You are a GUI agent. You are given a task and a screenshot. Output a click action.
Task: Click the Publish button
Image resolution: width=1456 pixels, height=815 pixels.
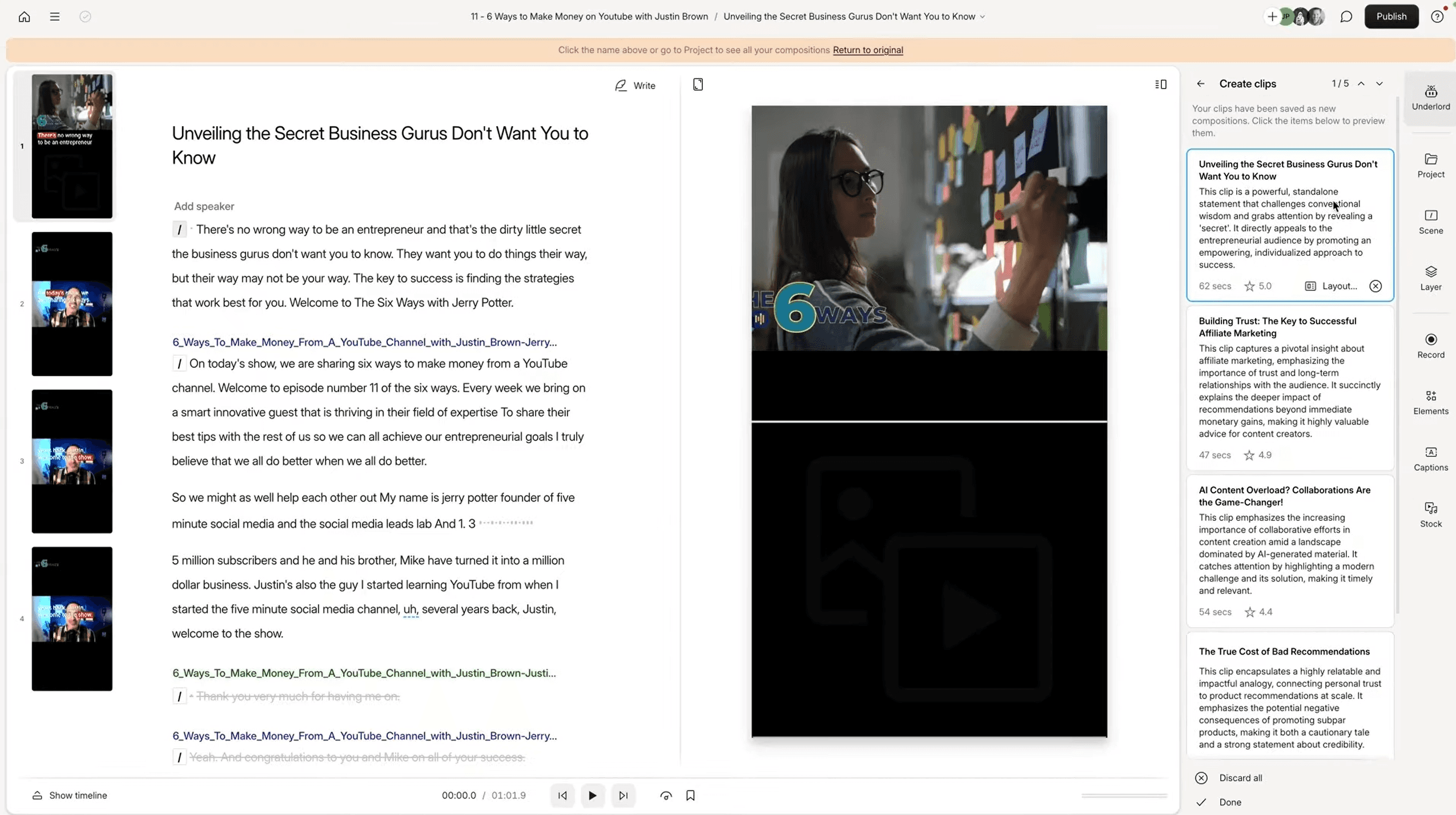(1391, 17)
